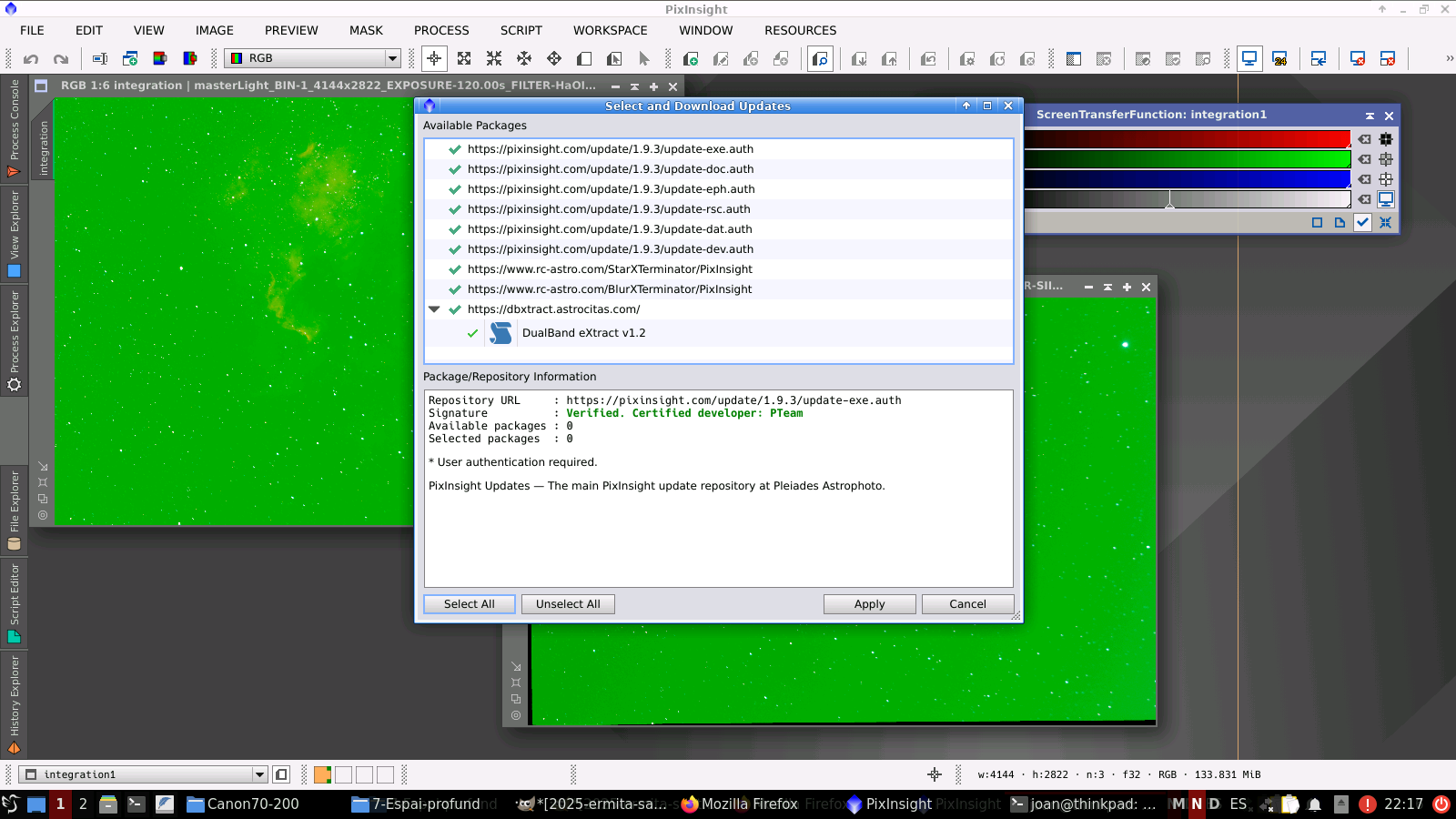Reset the red channel in ScreenTransferFunction
This screenshot has height=819, width=1456.
[1364, 139]
